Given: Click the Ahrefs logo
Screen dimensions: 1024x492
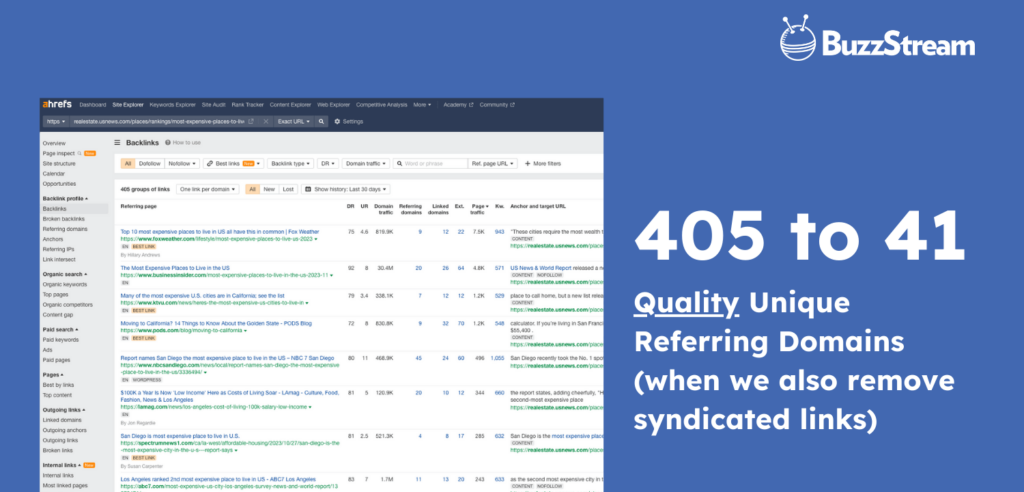Looking at the screenshot, I should pyautogui.click(x=59, y=104).
